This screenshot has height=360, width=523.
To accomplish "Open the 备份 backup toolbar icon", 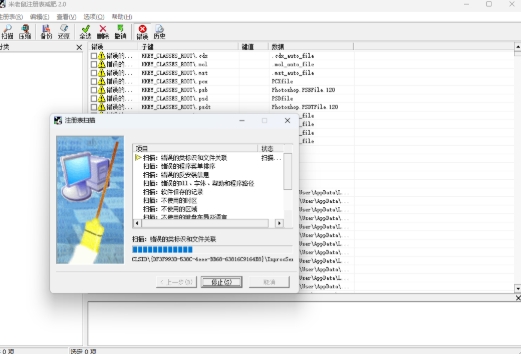I will tap(46, 32).
